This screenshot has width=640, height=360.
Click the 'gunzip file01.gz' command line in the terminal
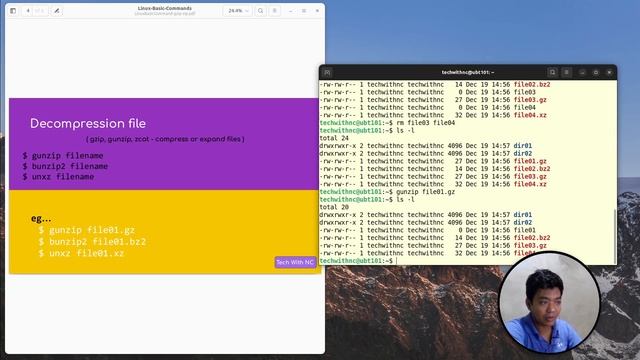(x=425, y=192)
